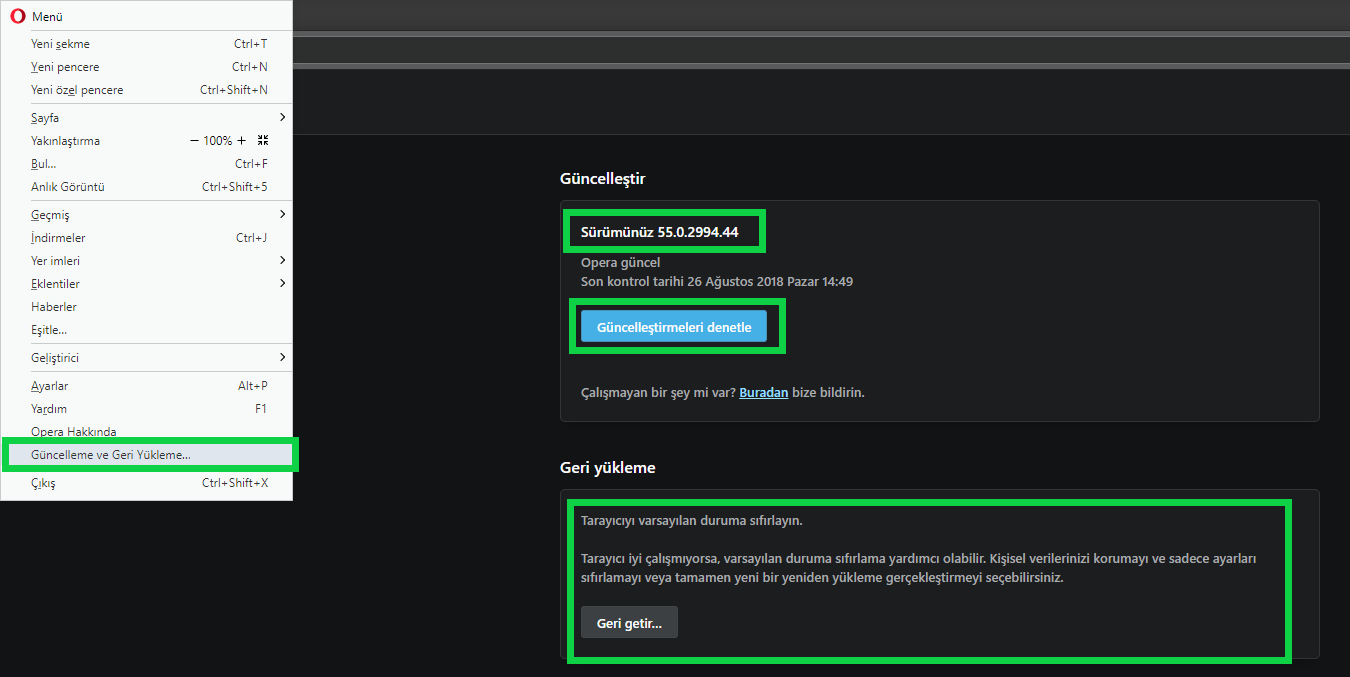Viewport: 1350px width, 677px height.
Task: Click the Opera güncel status text
Action: click(621, 263)
